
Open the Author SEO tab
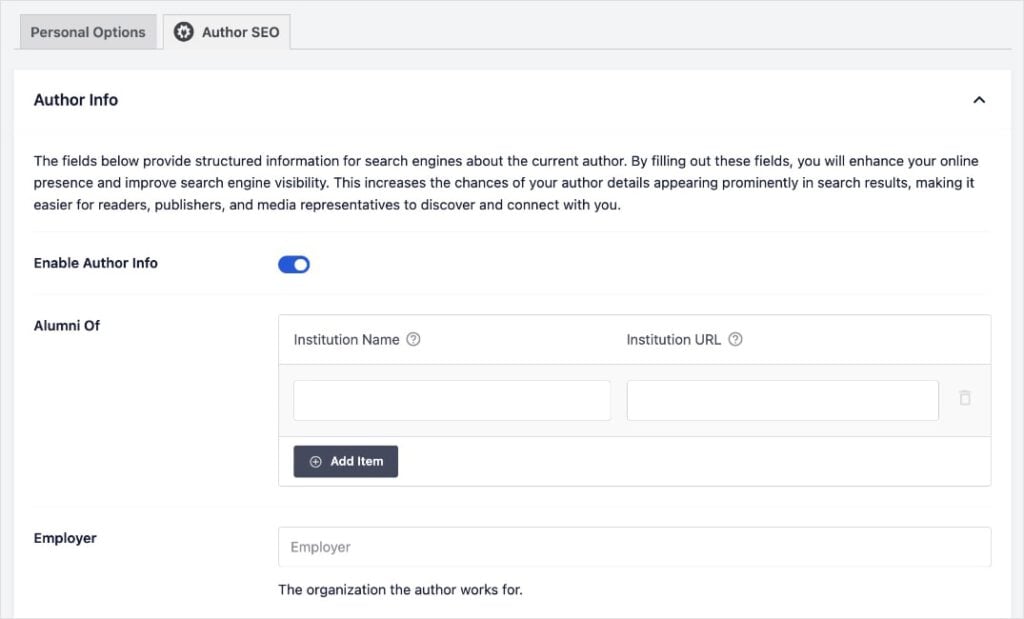click(227, 31)
